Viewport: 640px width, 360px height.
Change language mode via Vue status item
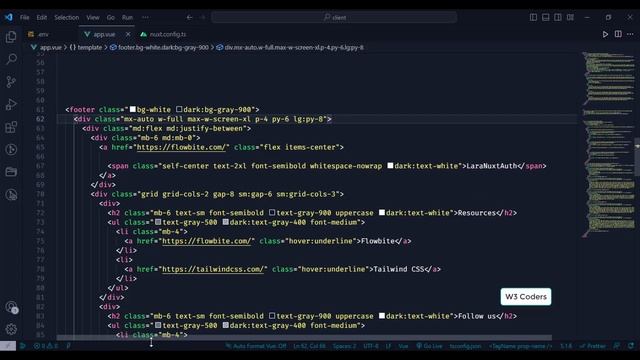[x=403, y=346]
